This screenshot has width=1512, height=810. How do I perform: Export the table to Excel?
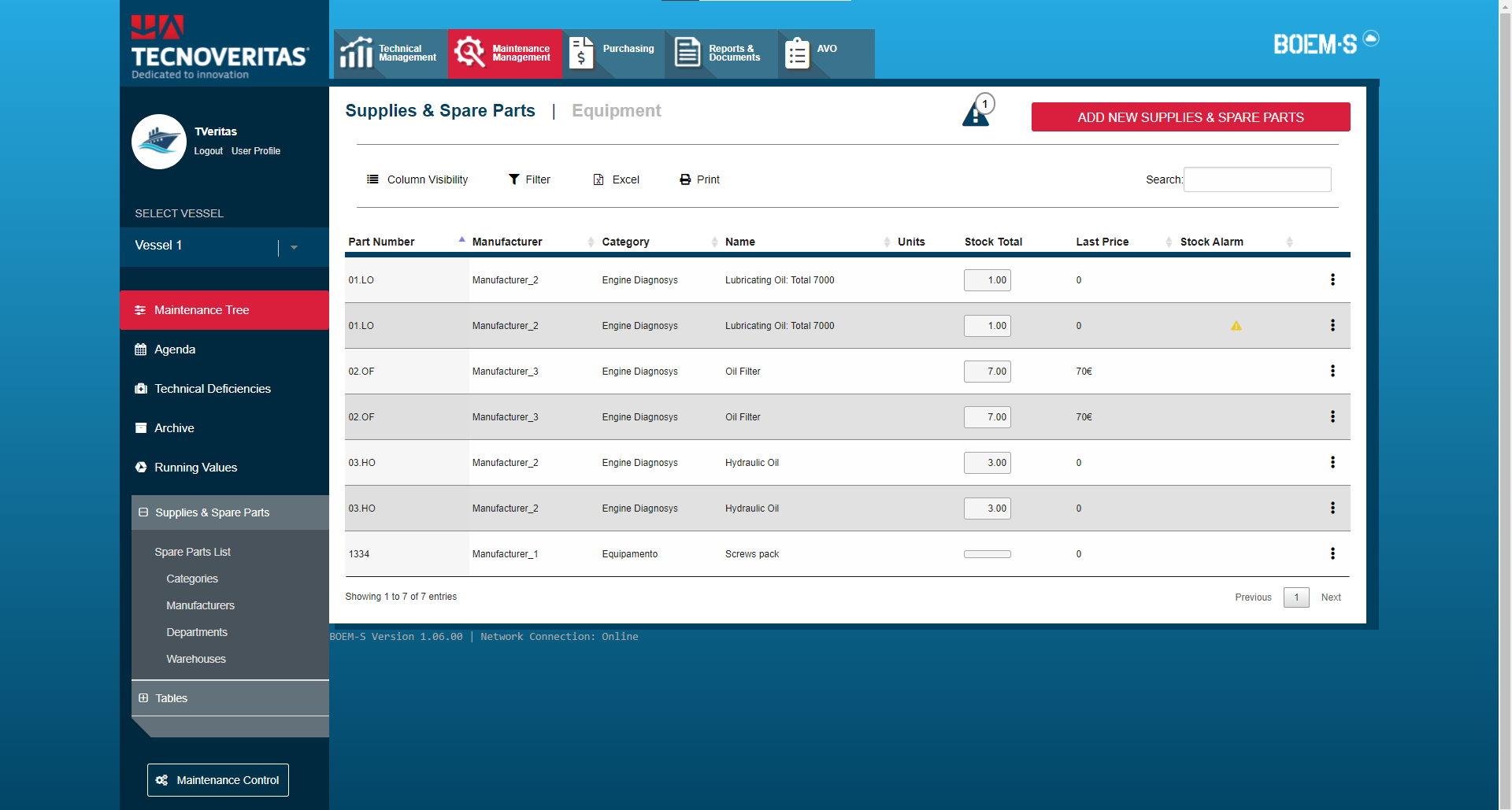(615, 179)
